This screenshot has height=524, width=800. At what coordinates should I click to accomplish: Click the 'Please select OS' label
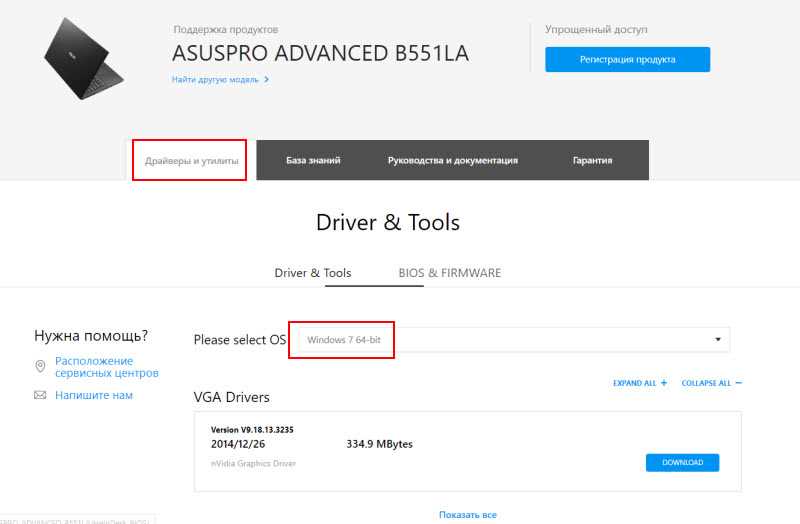pyautogui.click(x=240, y=340)
